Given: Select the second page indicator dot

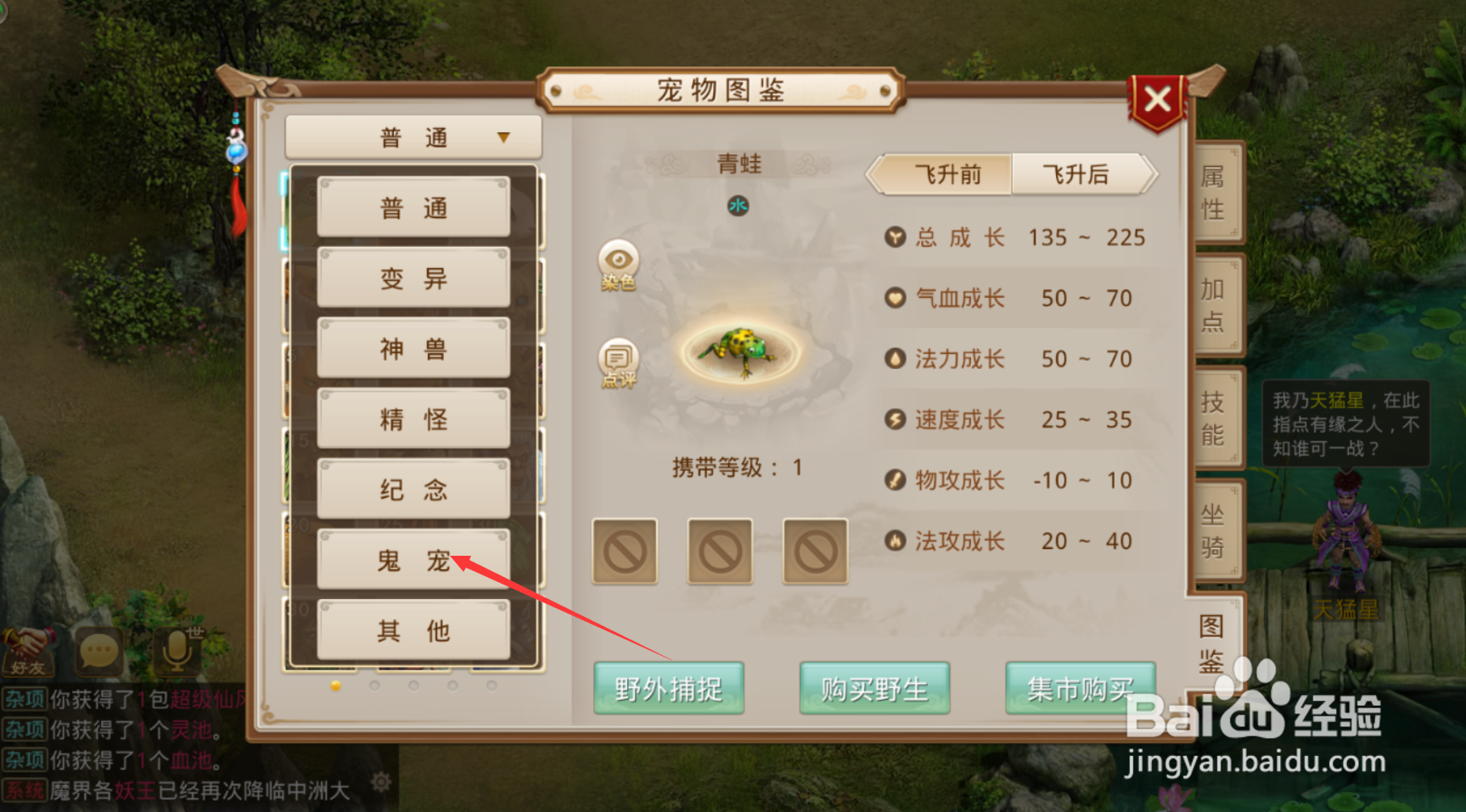Looking at the screenshot, I should [374, 686].
